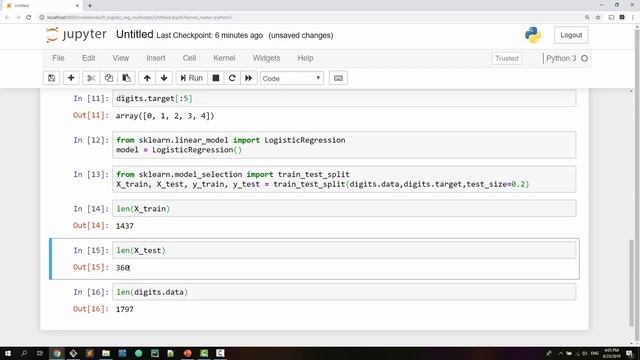Open the File Explorer taskbar icon

click(x=106, y=353)
